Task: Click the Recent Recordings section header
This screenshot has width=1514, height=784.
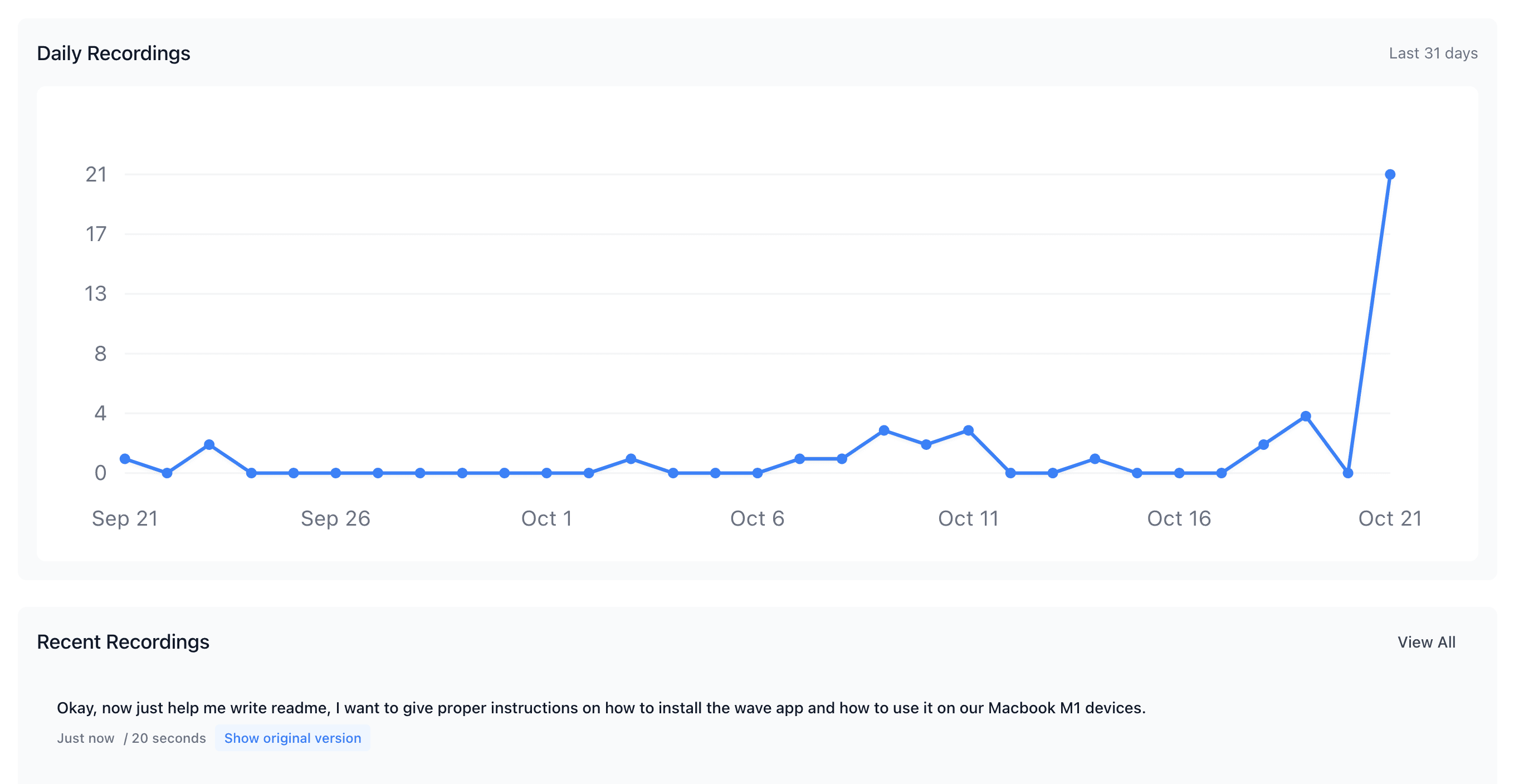Action: (x=124, y=643)
